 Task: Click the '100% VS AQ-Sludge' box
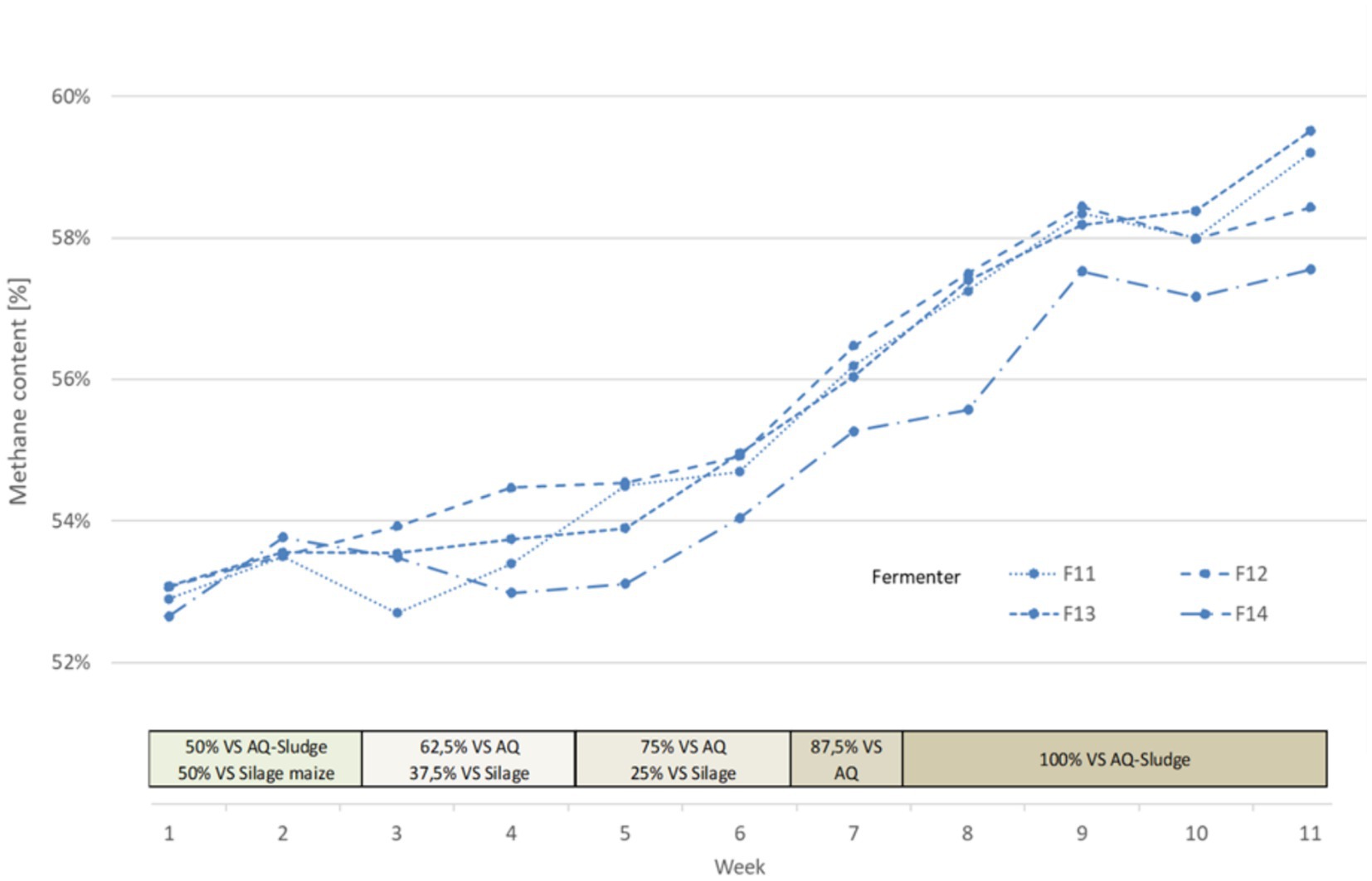tap(1115, 759)
